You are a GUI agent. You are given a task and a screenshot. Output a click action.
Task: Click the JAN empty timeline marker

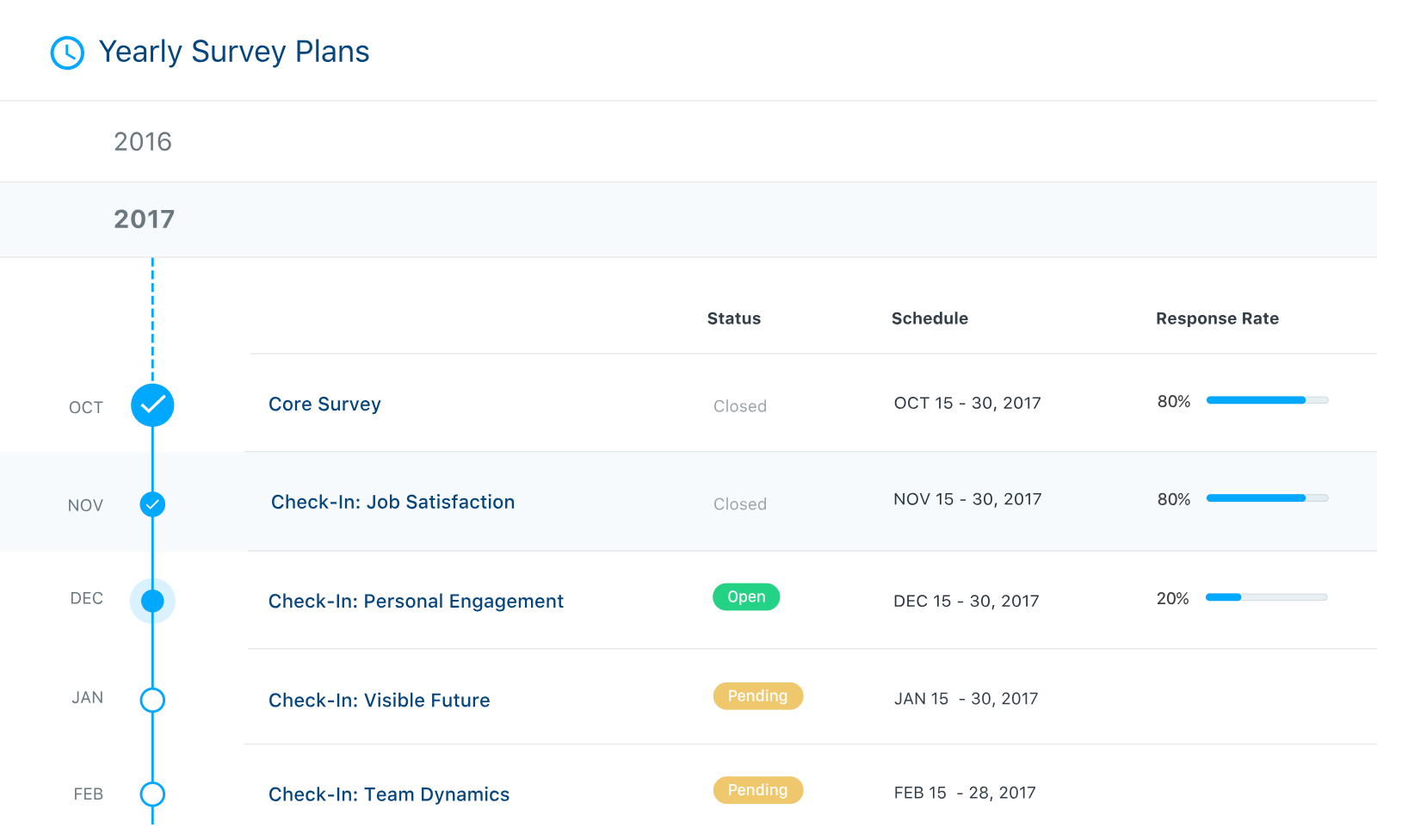(x=152, y=700)
